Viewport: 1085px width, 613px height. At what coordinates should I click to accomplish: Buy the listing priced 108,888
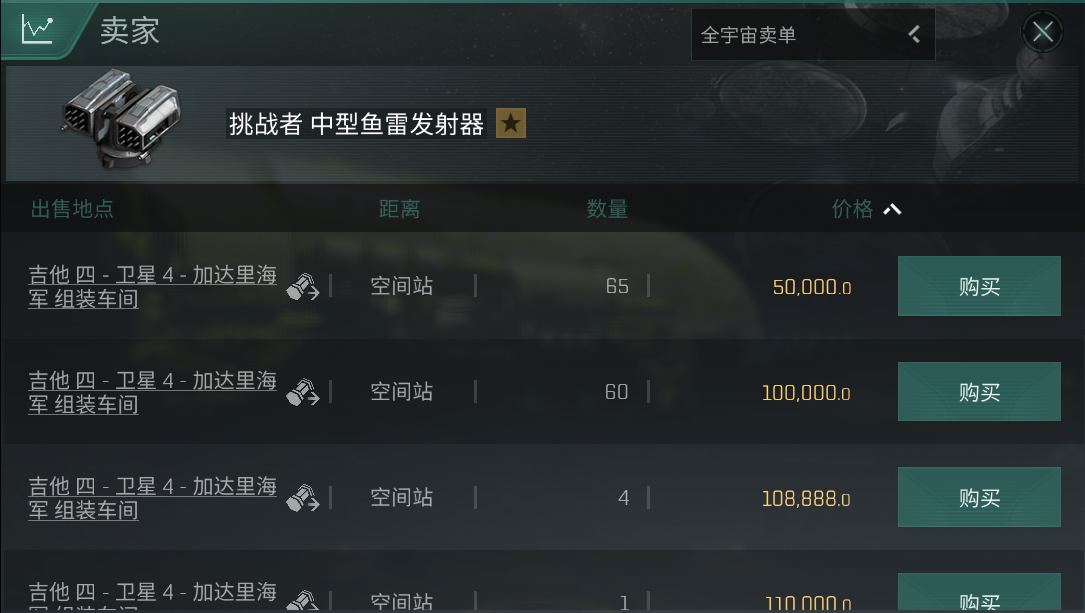pyautogui.click(x=979, y=497)
